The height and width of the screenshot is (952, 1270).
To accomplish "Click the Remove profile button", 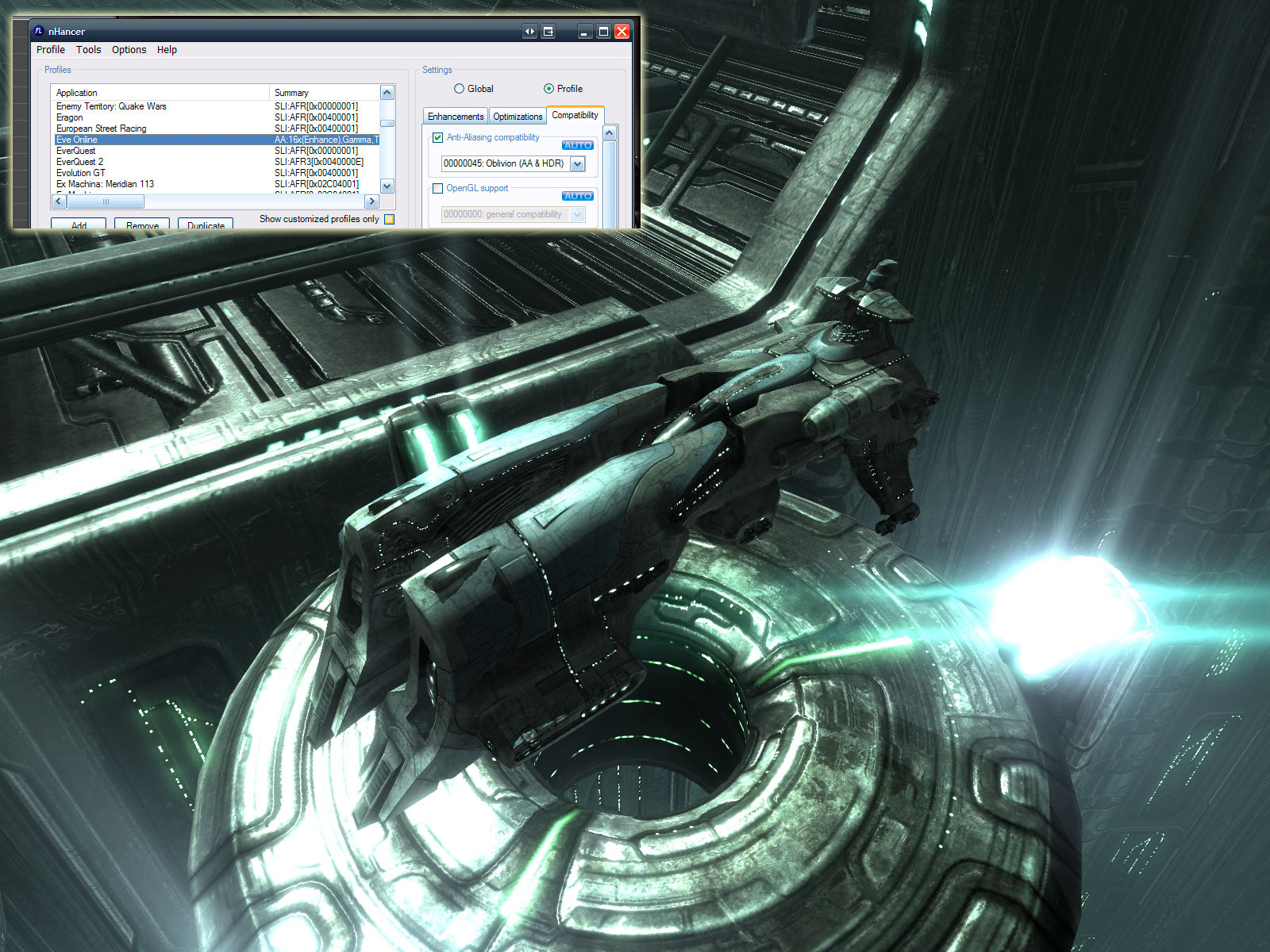I will 142,224.
